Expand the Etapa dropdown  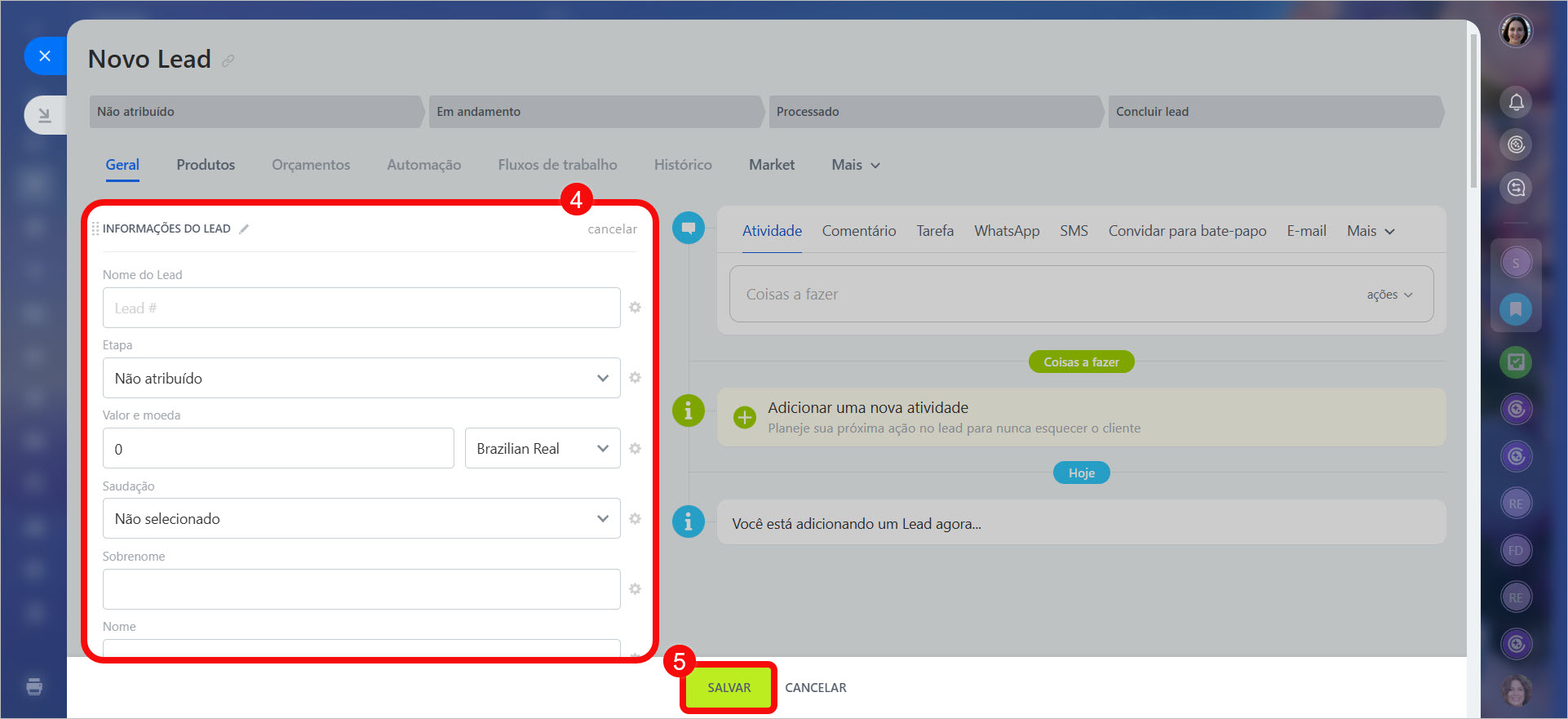(x=361, y=378)
